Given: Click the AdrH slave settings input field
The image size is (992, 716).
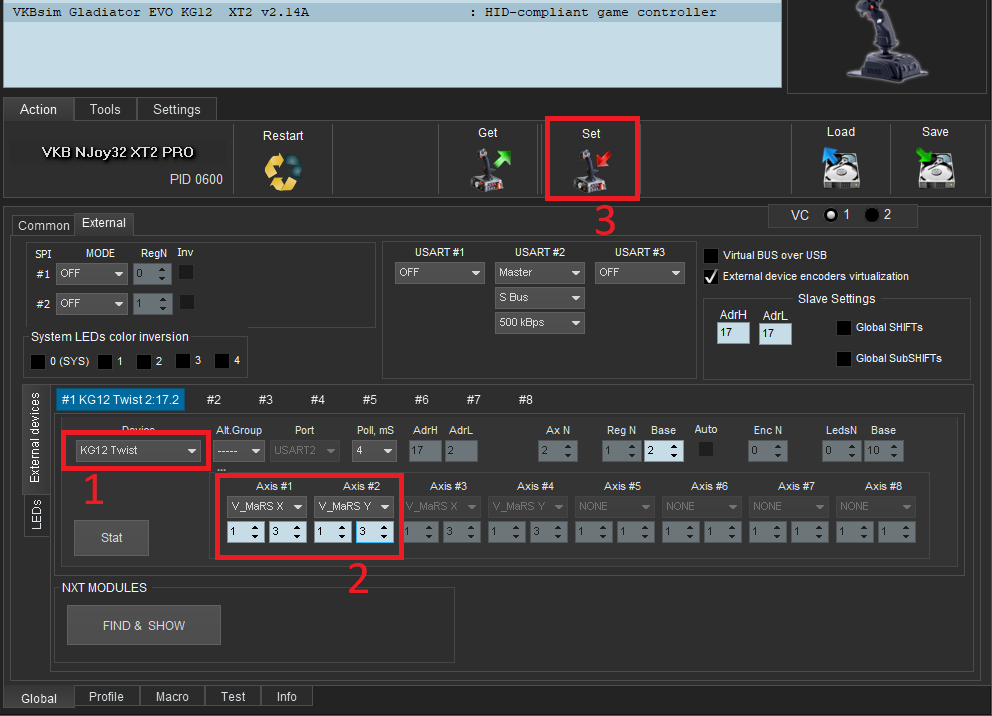Looking at the screenshot, I should pos(732,333).
